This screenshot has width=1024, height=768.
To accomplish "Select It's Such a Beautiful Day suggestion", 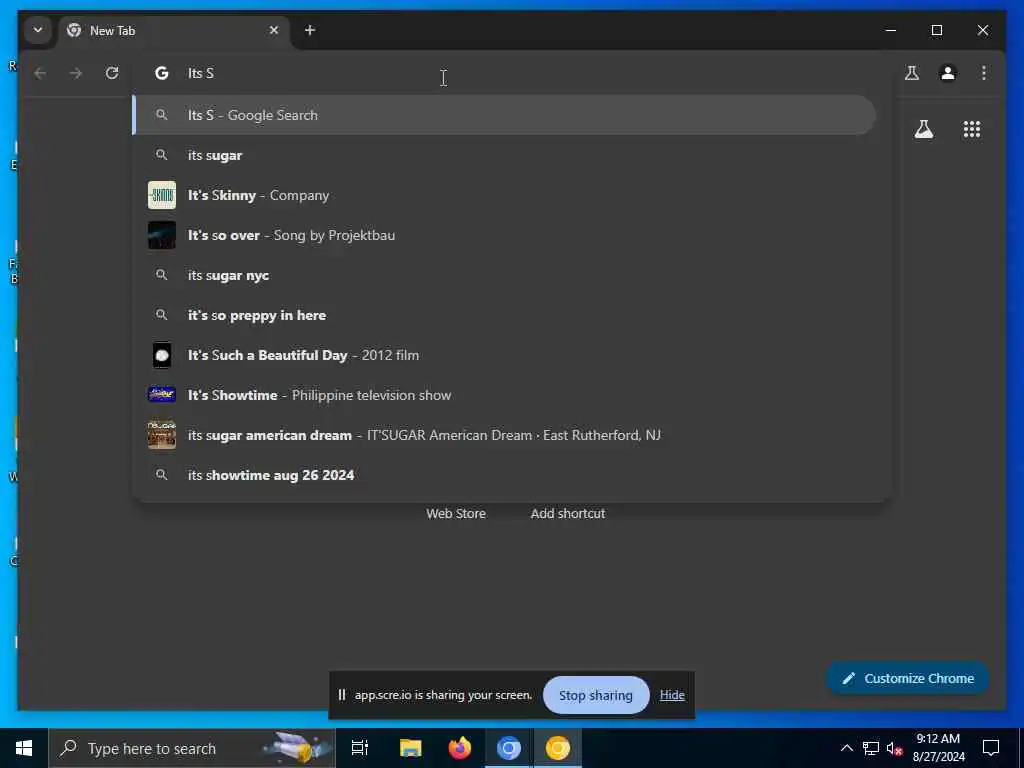I will click(504, 355).
